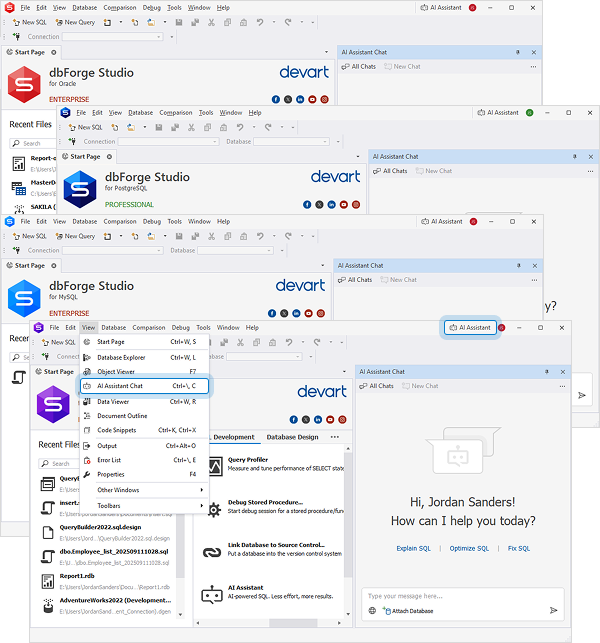
Task: Click the highlighted AI Assistant title bar button
Action: pyautogui.click(x=471, y=327)
